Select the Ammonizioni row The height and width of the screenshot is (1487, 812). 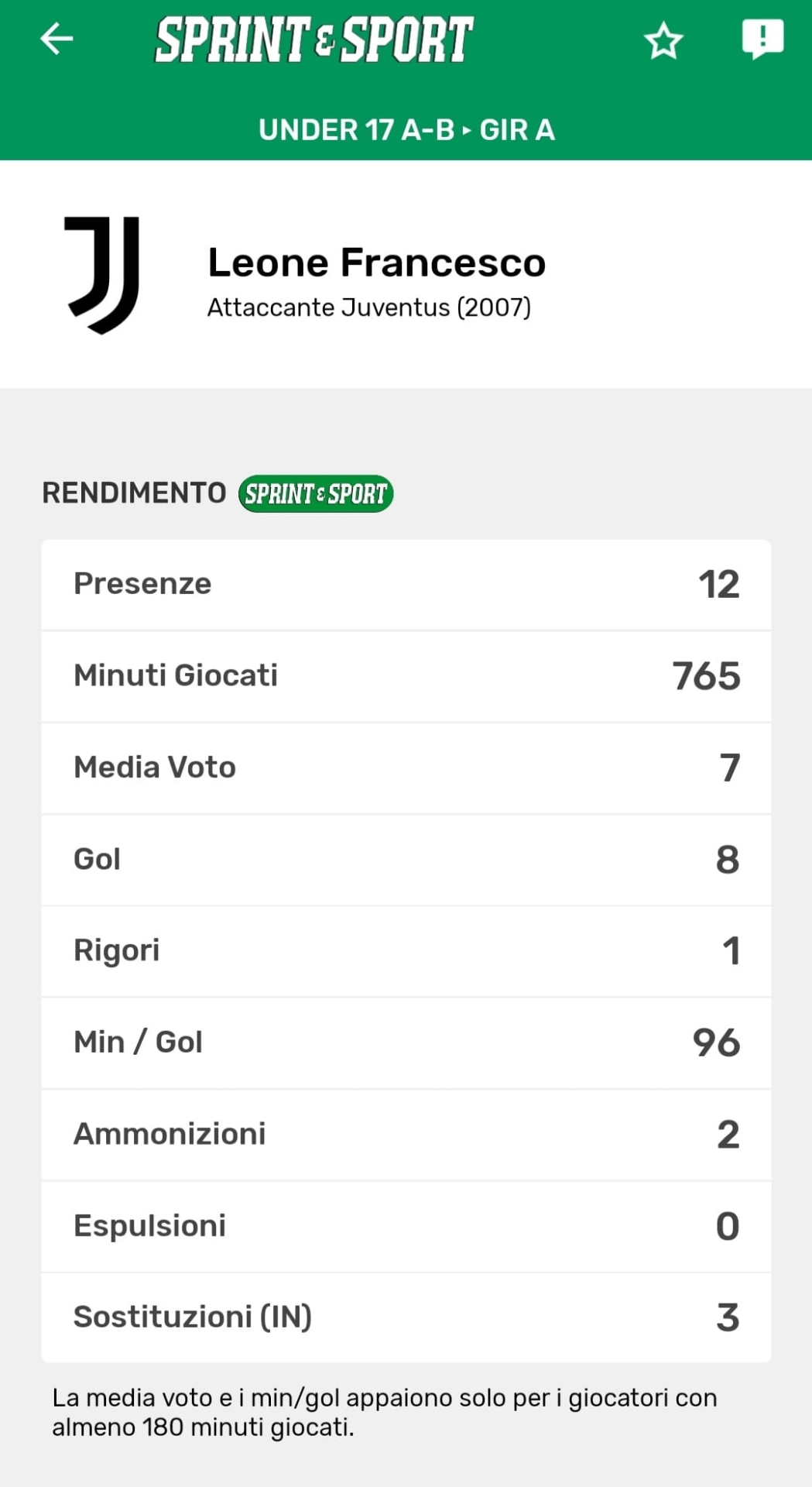click(x=406, y=1134)
